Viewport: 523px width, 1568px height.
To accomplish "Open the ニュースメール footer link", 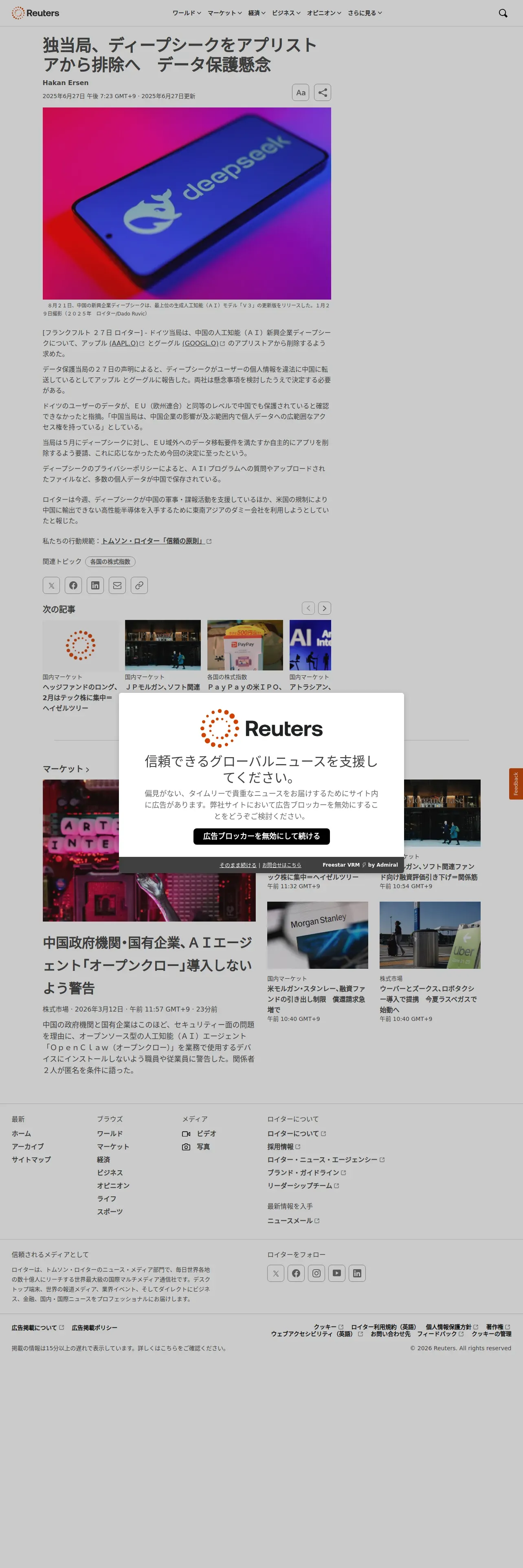I will 293,1220.
